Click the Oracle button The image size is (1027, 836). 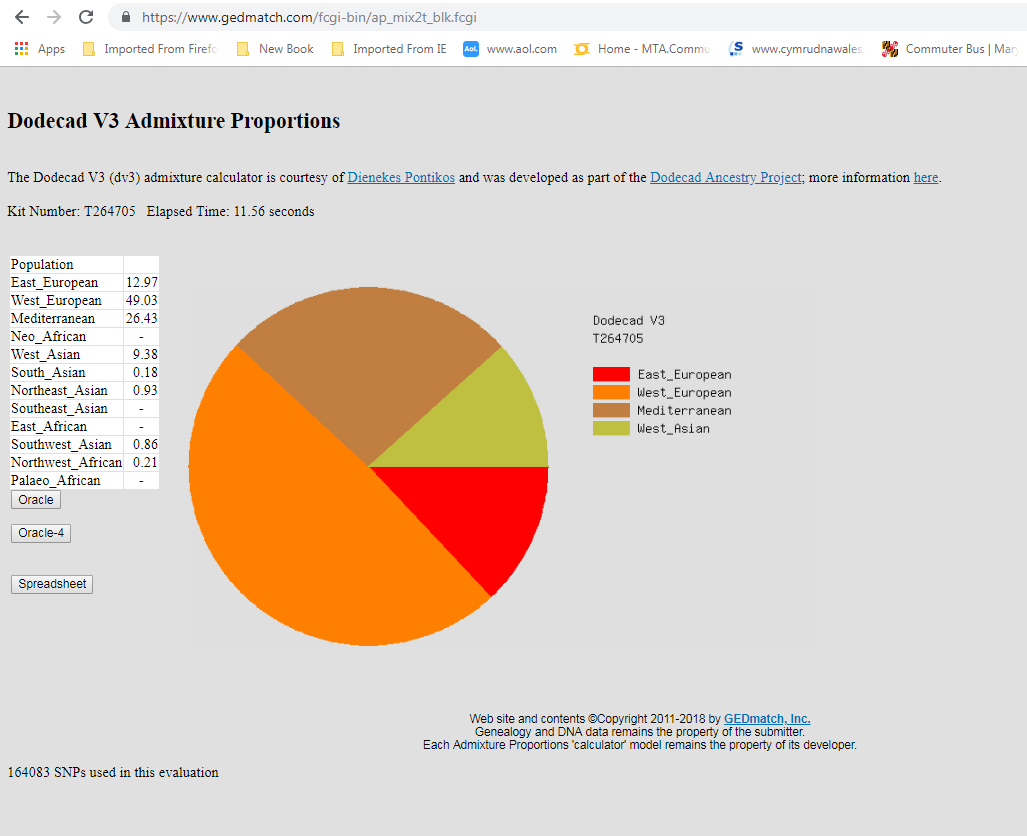(36, 500)
